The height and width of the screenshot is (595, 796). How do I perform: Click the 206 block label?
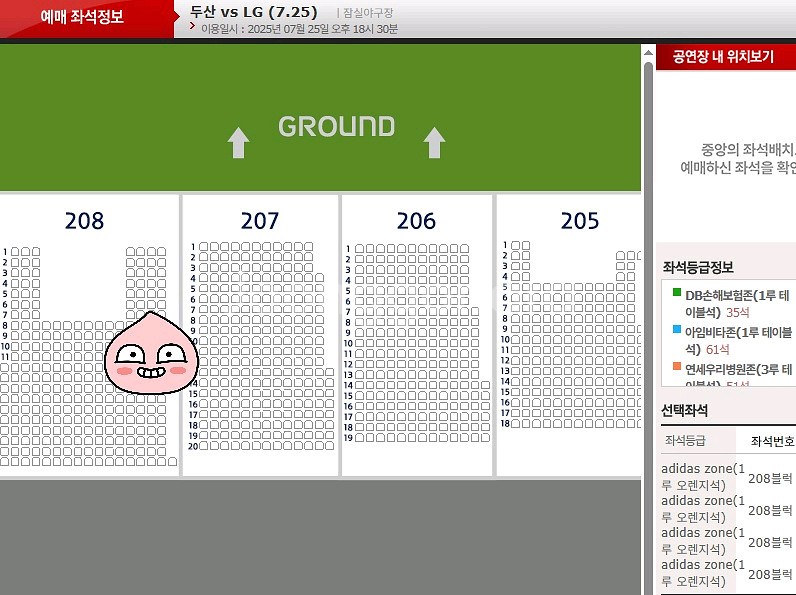click(x=416, y=221)
